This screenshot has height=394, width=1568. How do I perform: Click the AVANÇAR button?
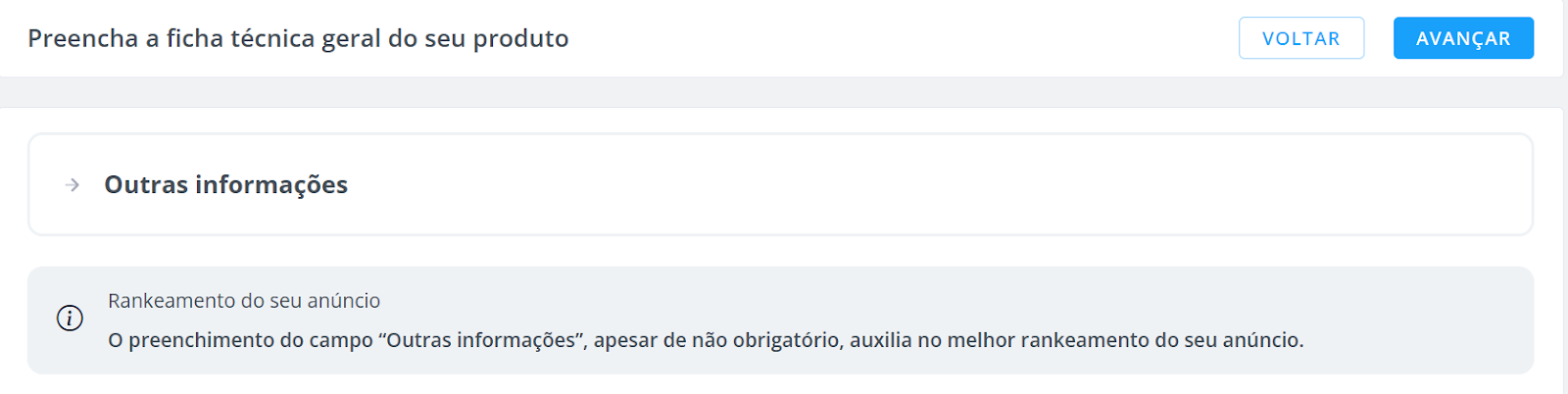pyautogui.click(x=1463, y=38)
